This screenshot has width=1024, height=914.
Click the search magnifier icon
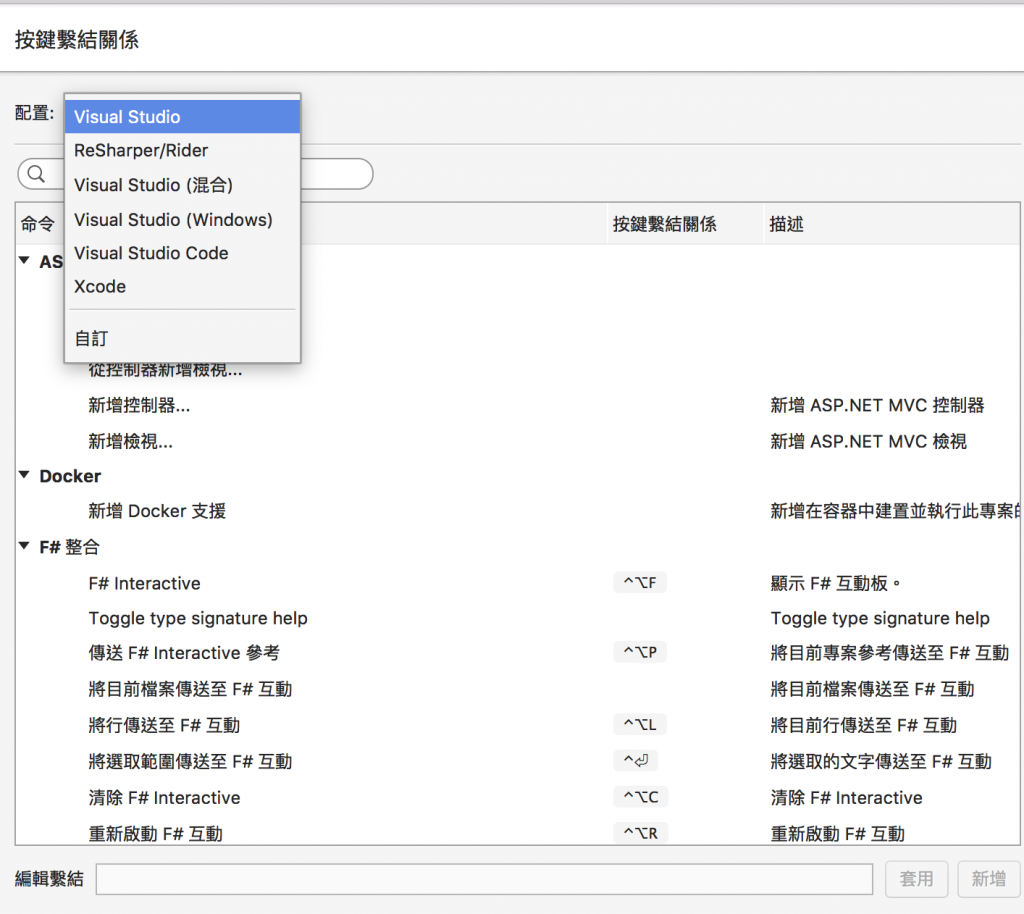[36, 174]
